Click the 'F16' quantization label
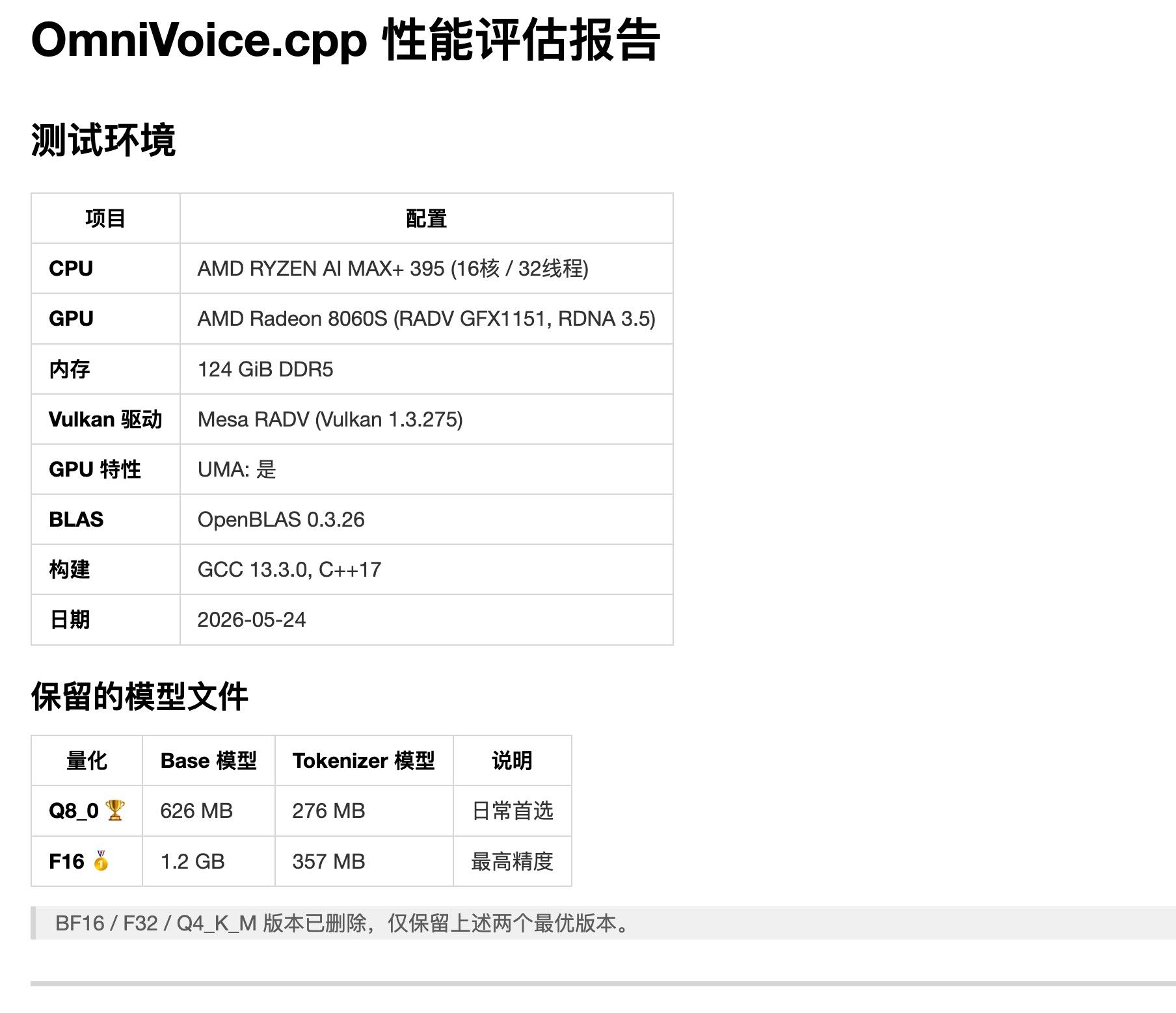The height and width of the screenshot is (1013, 1176). click(66, 862)
